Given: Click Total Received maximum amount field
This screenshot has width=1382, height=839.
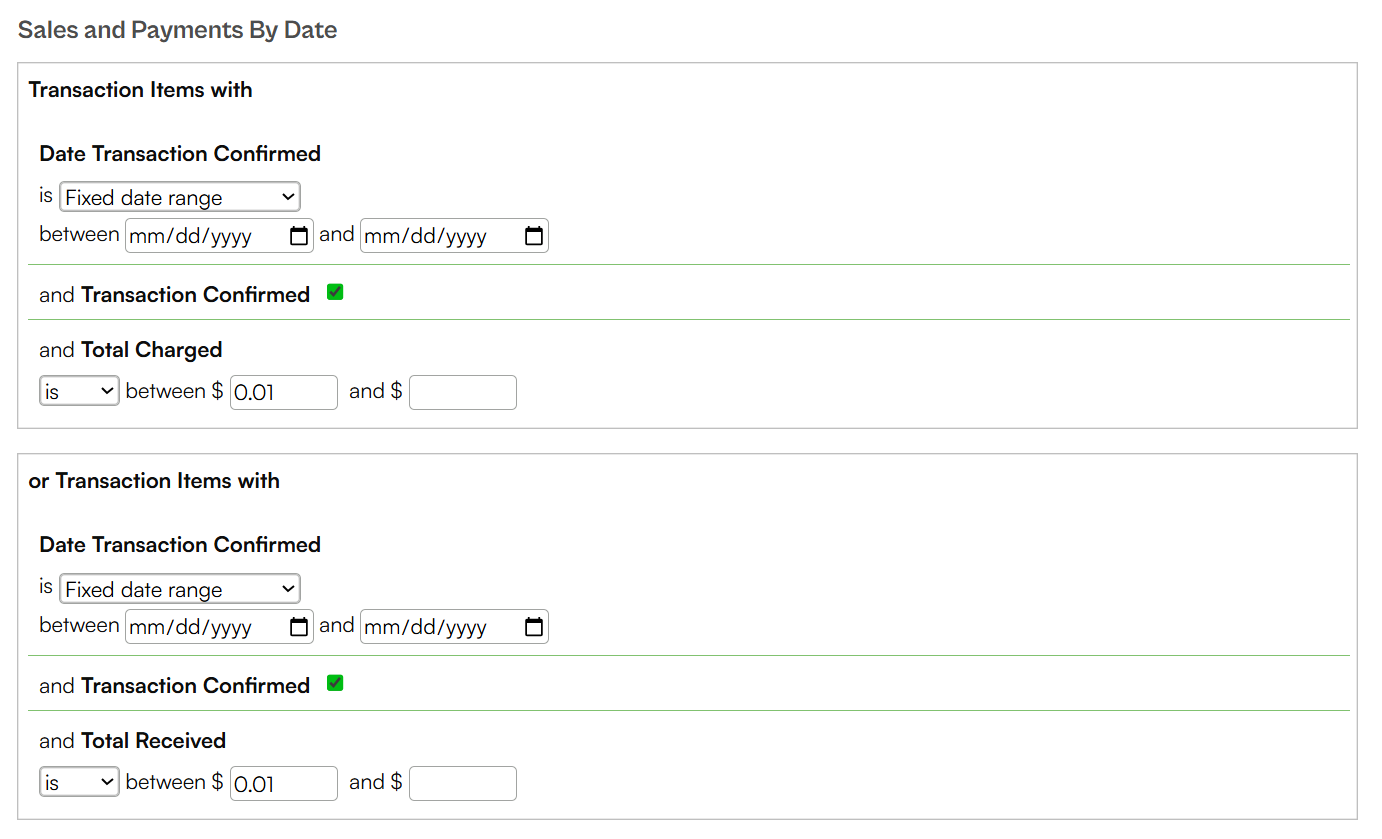Looking at the screenshot, I should (x=463, y=783).
